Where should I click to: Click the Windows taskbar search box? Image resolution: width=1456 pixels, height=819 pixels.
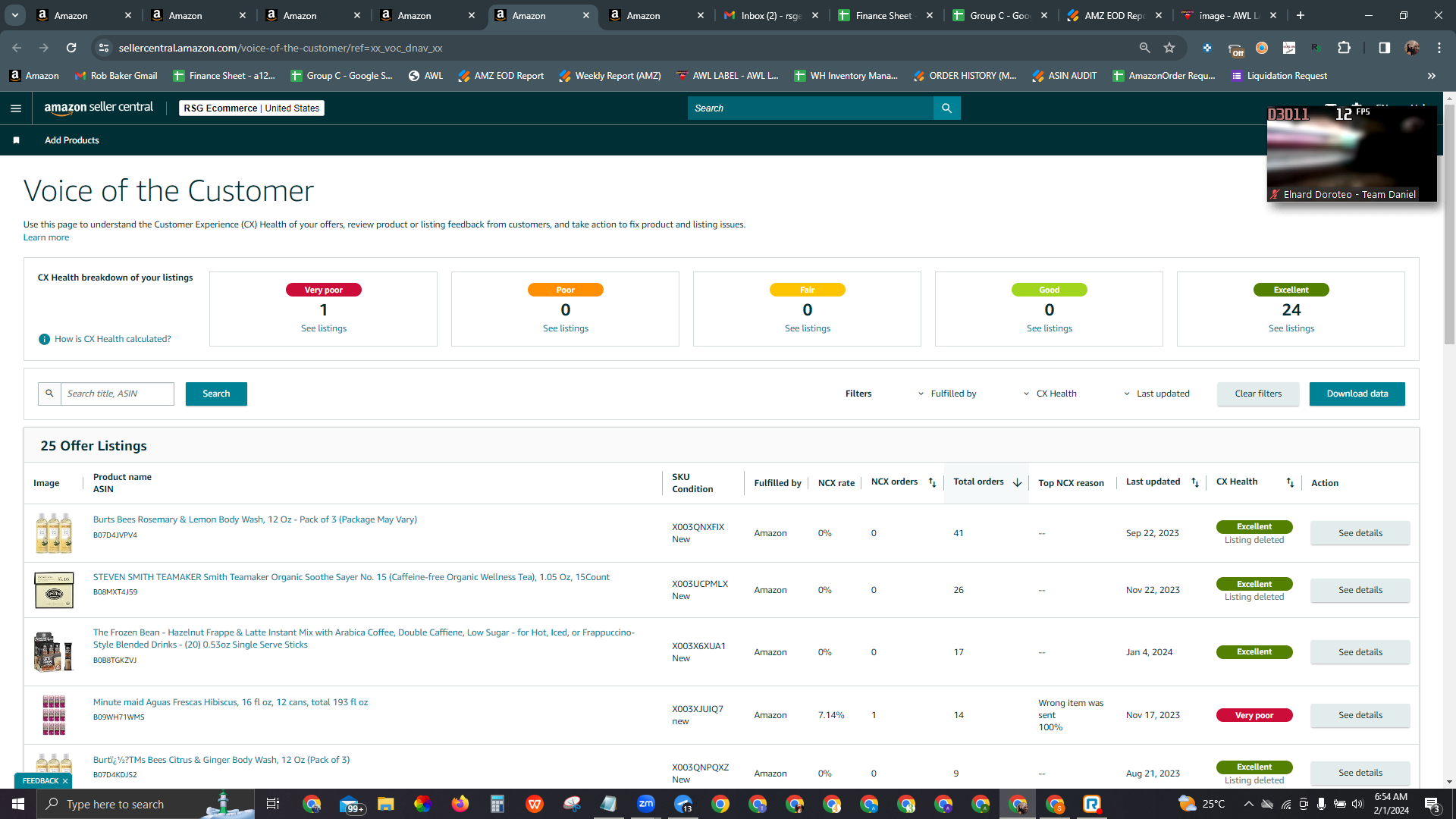(x=146, y=804)
